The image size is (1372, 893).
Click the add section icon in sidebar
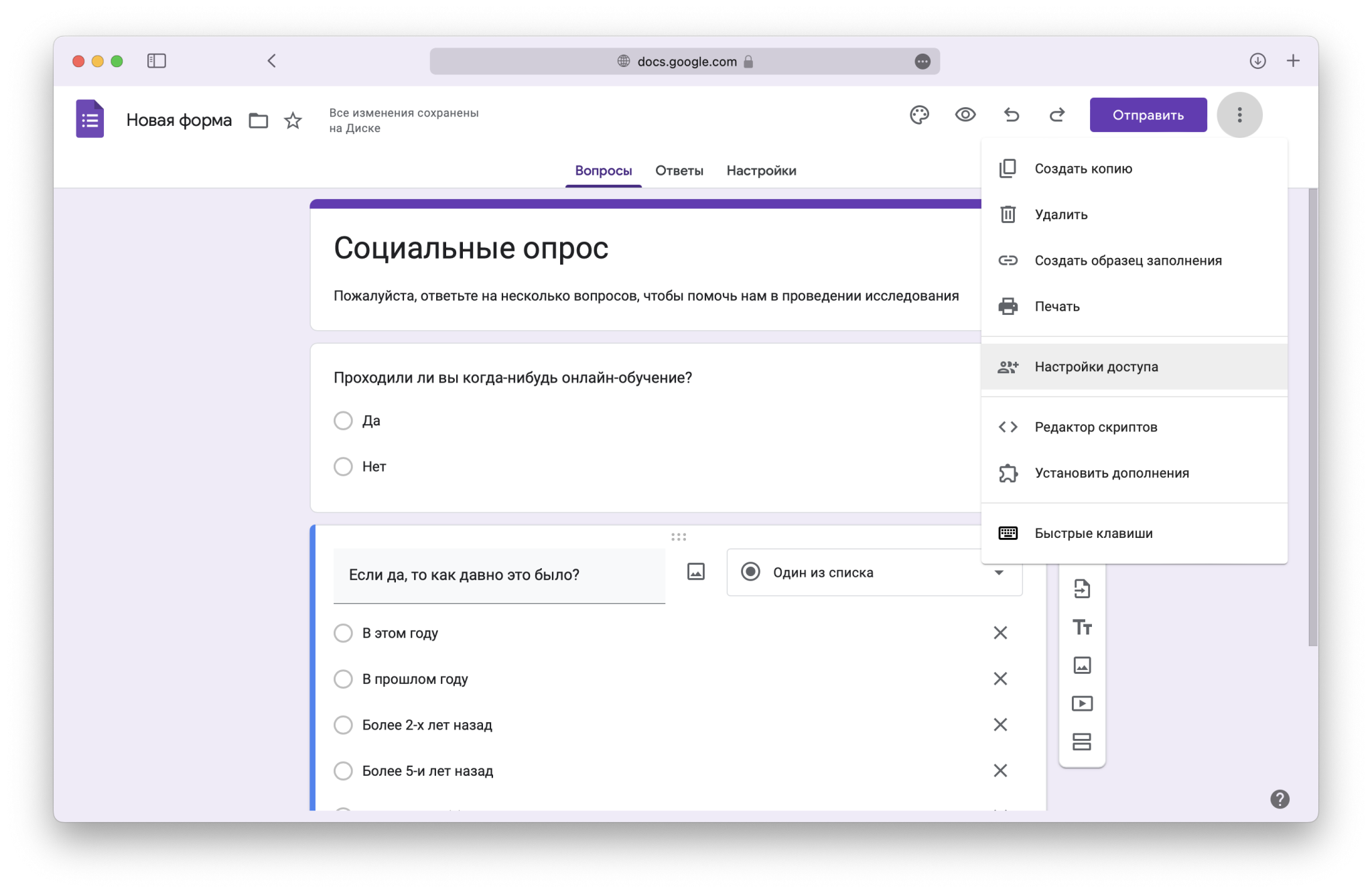pos(1082,742)
